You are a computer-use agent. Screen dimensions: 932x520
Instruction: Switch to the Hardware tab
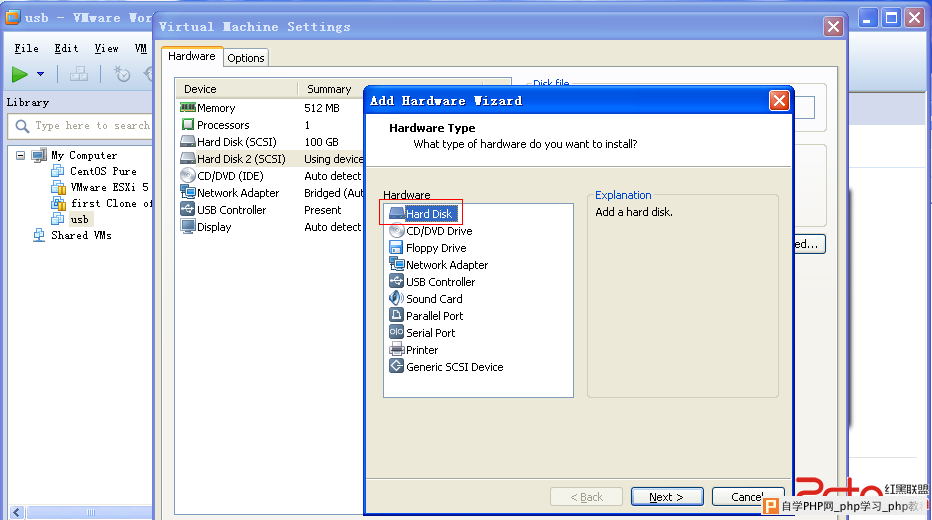tap(191, 56)
